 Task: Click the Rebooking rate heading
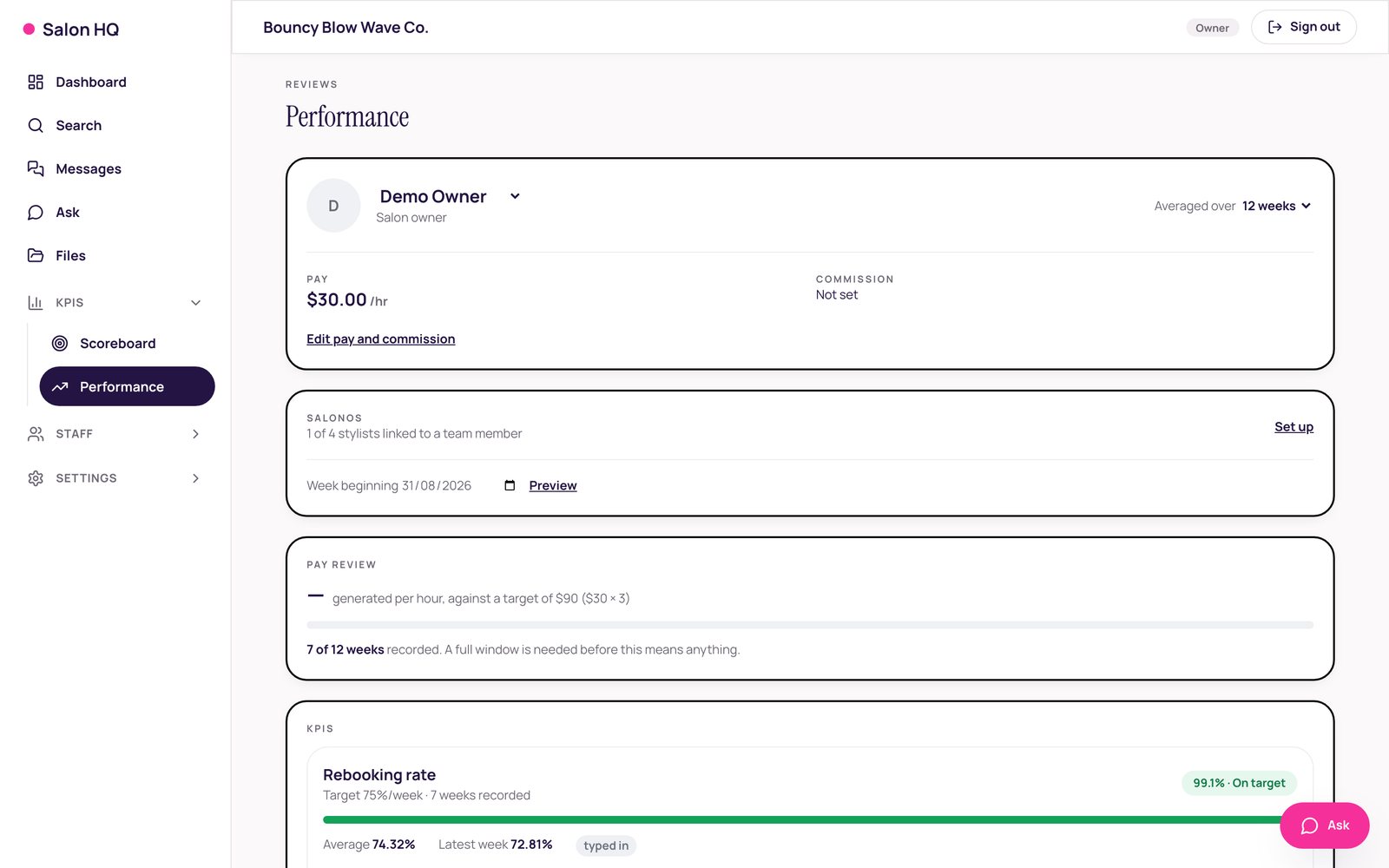pos(379,774)
